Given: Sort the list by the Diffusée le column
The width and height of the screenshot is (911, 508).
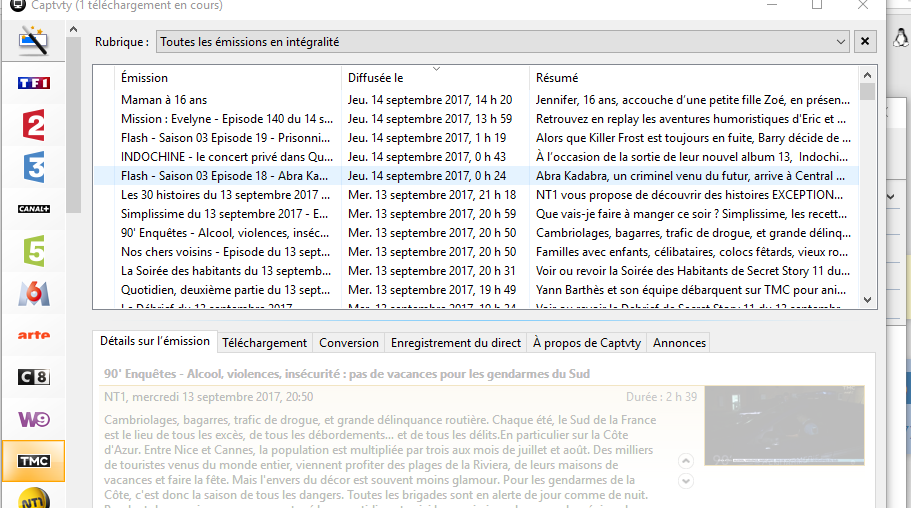Looking at the screenshot, I should point(435,78).
